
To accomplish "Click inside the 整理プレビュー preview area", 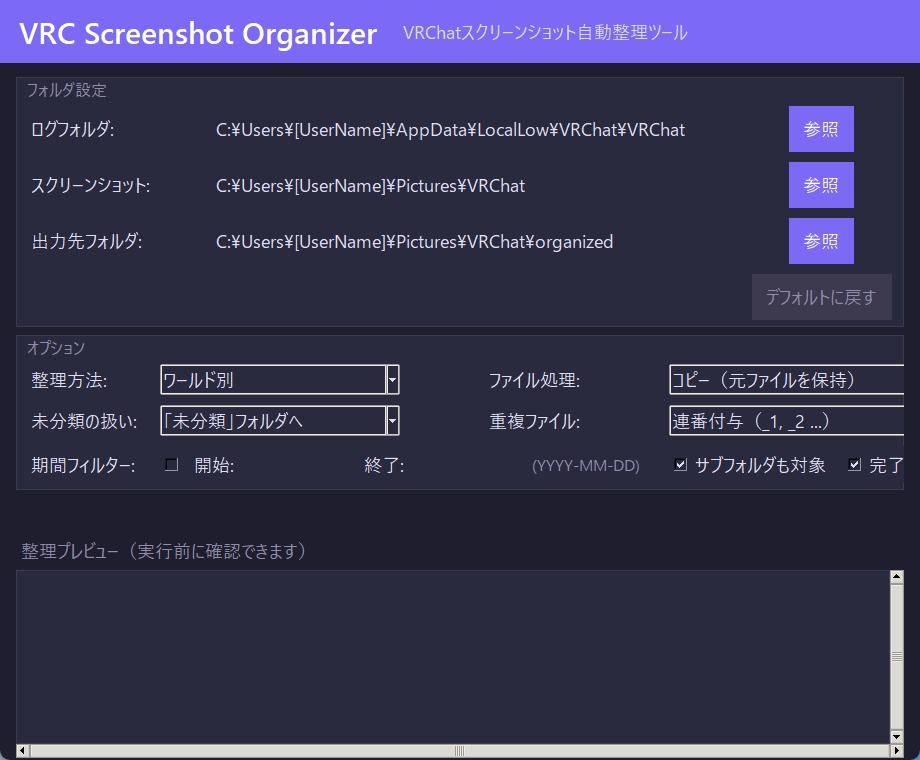I will pos(450,655).
